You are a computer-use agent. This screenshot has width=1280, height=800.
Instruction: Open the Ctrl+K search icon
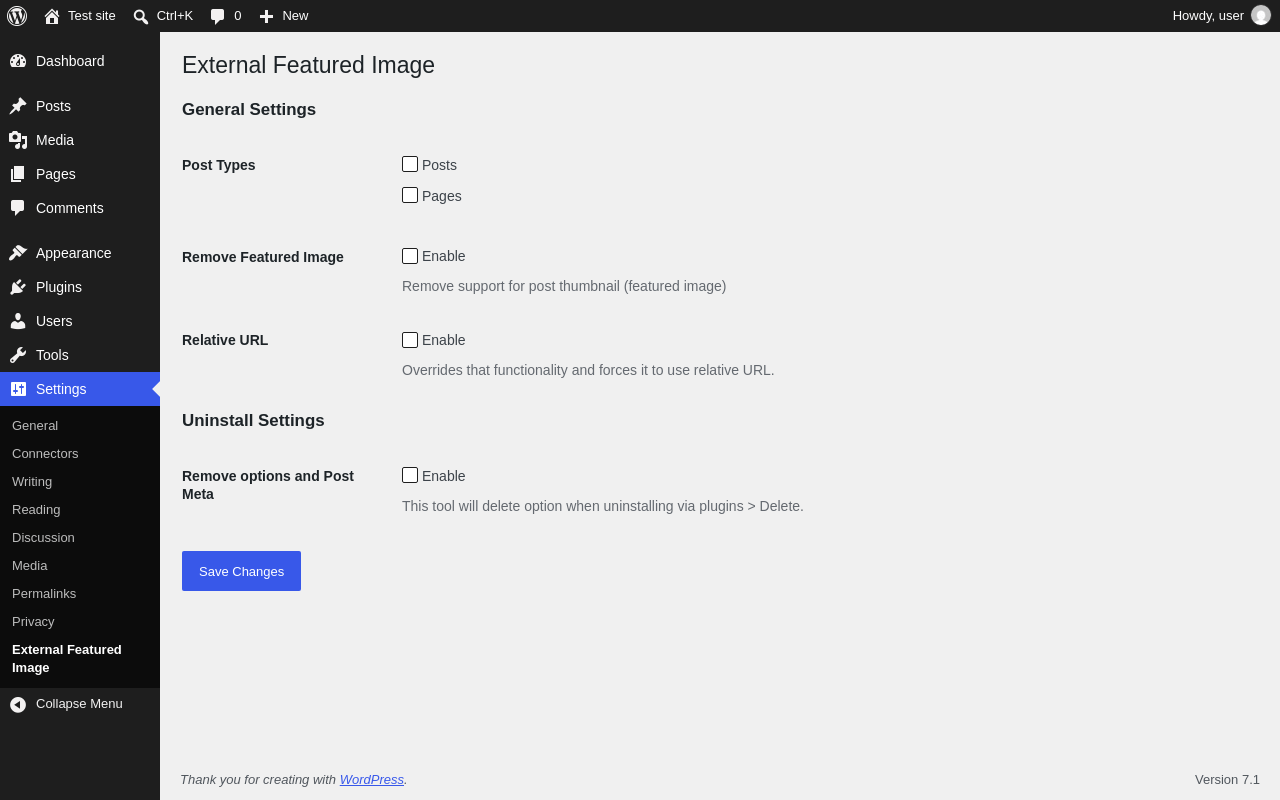pyautogui.click(x=141, y=16)
